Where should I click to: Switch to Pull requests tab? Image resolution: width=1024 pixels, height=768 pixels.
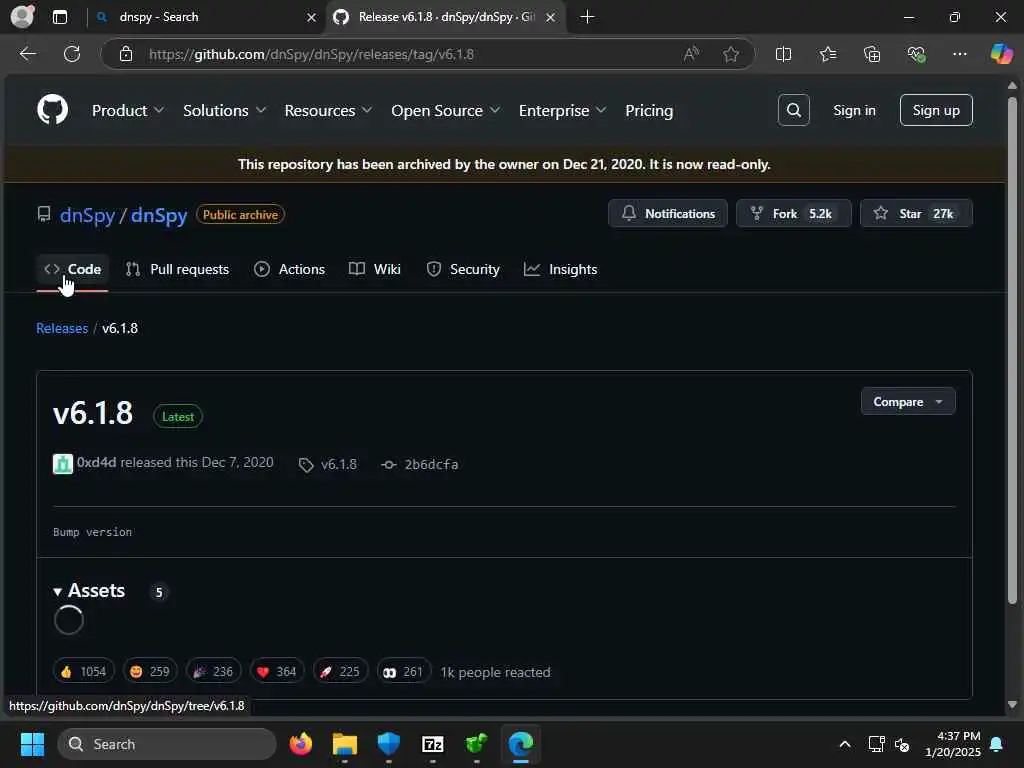tap(178, 269)
